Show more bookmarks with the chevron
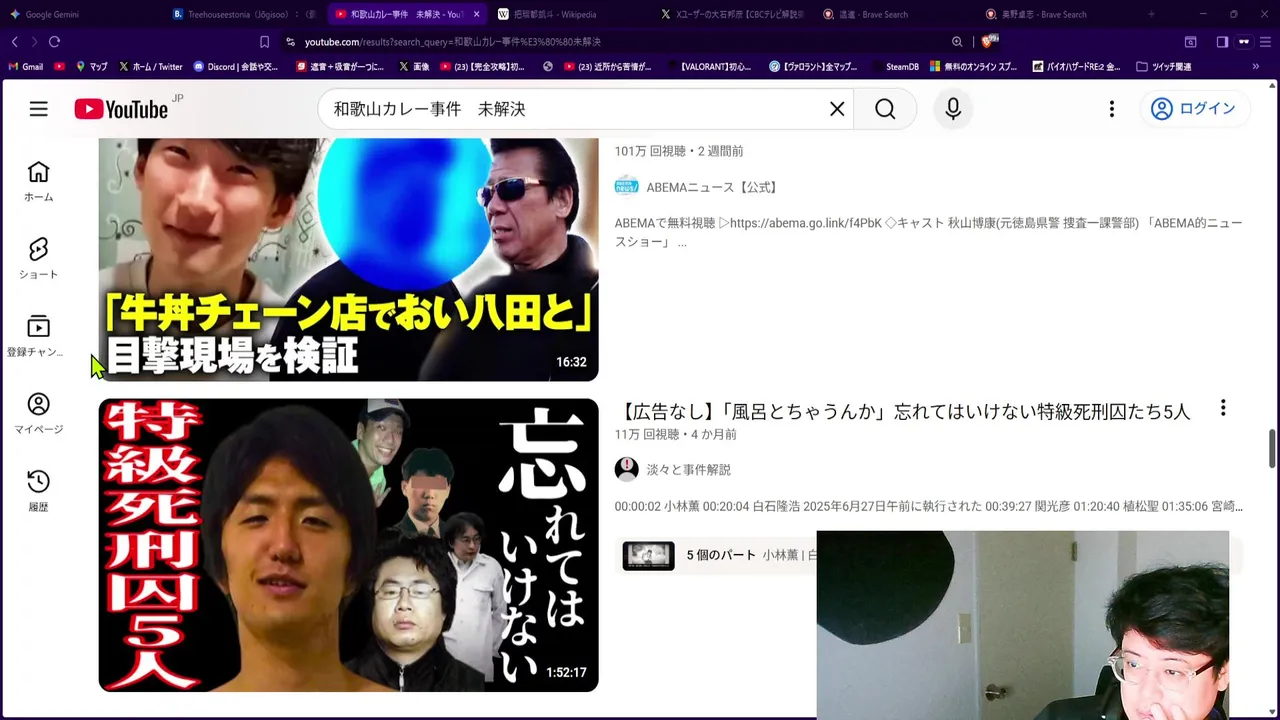Image resolution: width=1280 pixels, height=720 pixels. (x=1256, y=67)
